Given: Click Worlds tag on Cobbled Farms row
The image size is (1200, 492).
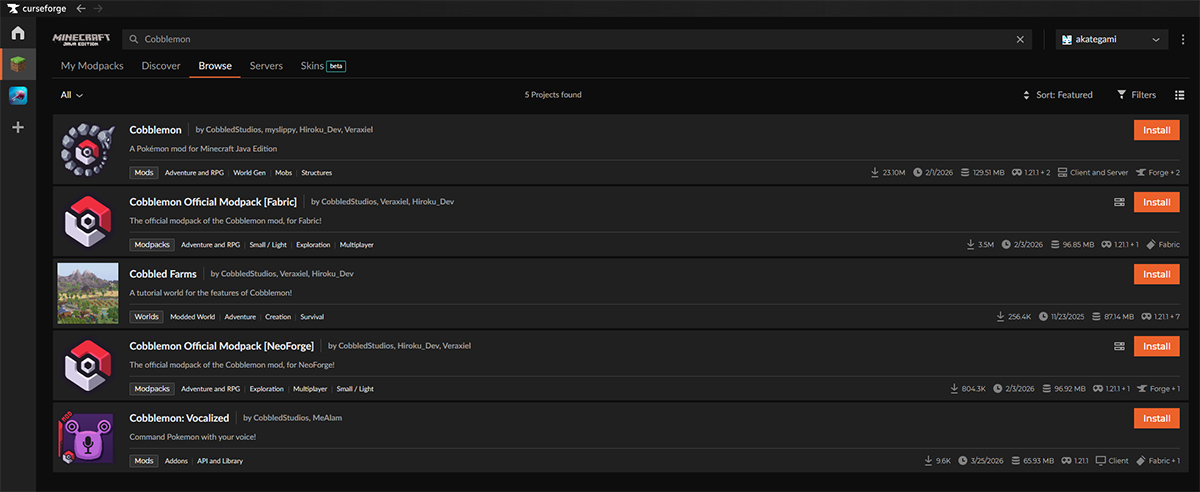Looking at the screenshot, I should [145, 317].
